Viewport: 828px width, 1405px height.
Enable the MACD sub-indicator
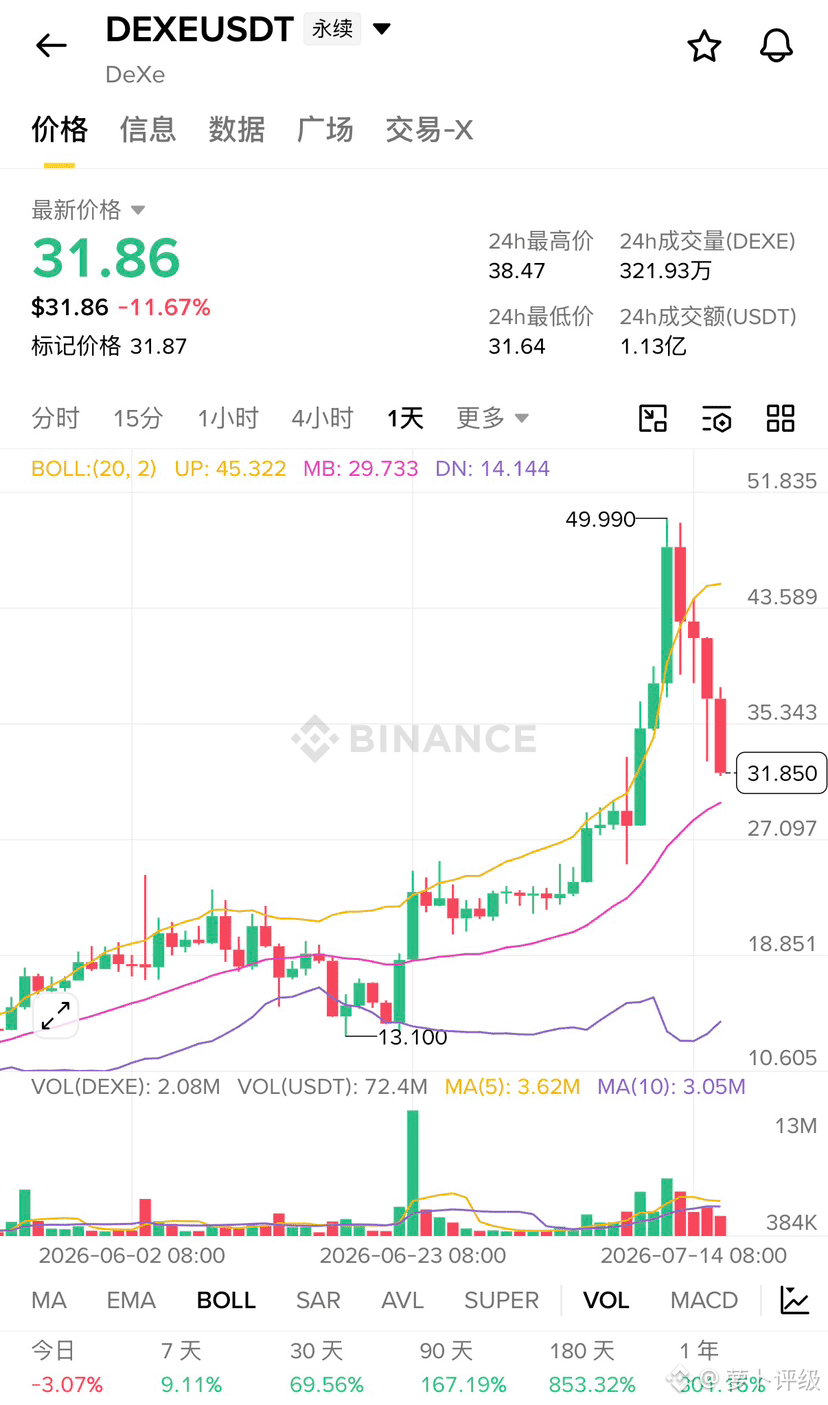(x=704, y=1300)
